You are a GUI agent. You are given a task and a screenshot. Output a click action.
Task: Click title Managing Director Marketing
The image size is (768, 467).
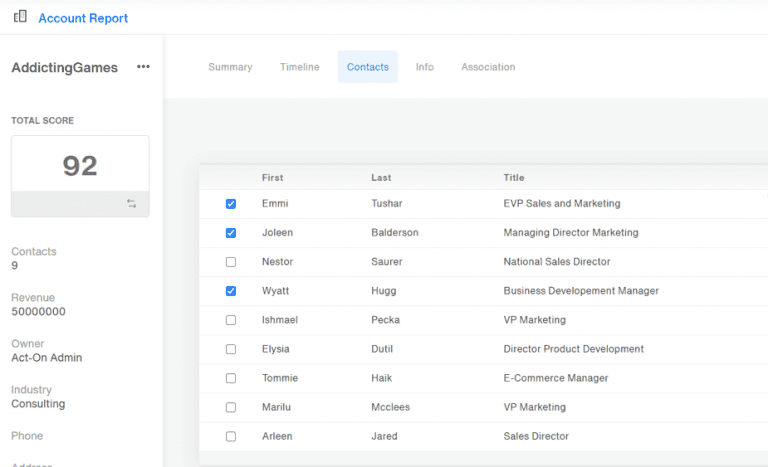point(571,232)
